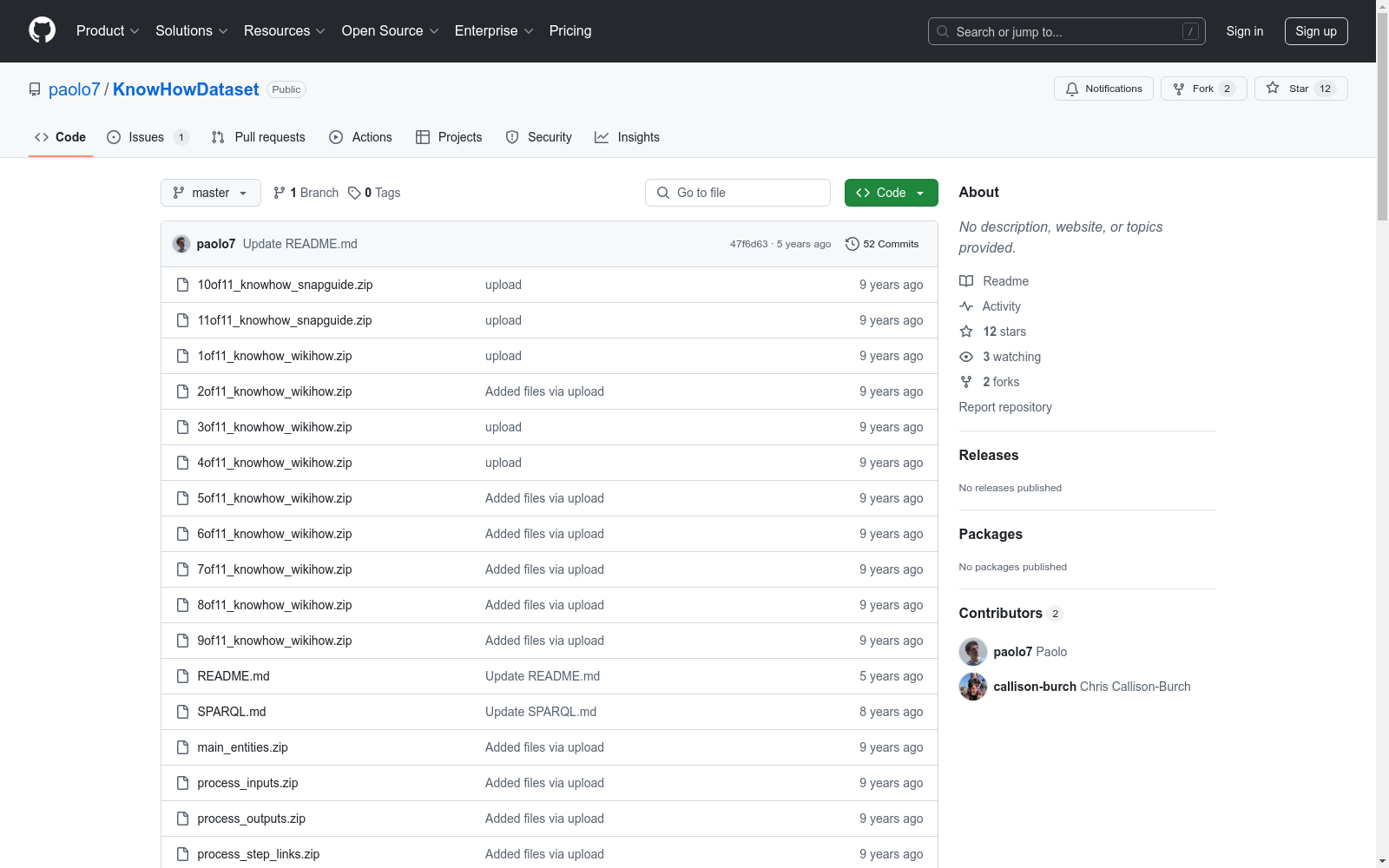Open the 52 Commits history
1389x868 pixels.
(882, 244)
